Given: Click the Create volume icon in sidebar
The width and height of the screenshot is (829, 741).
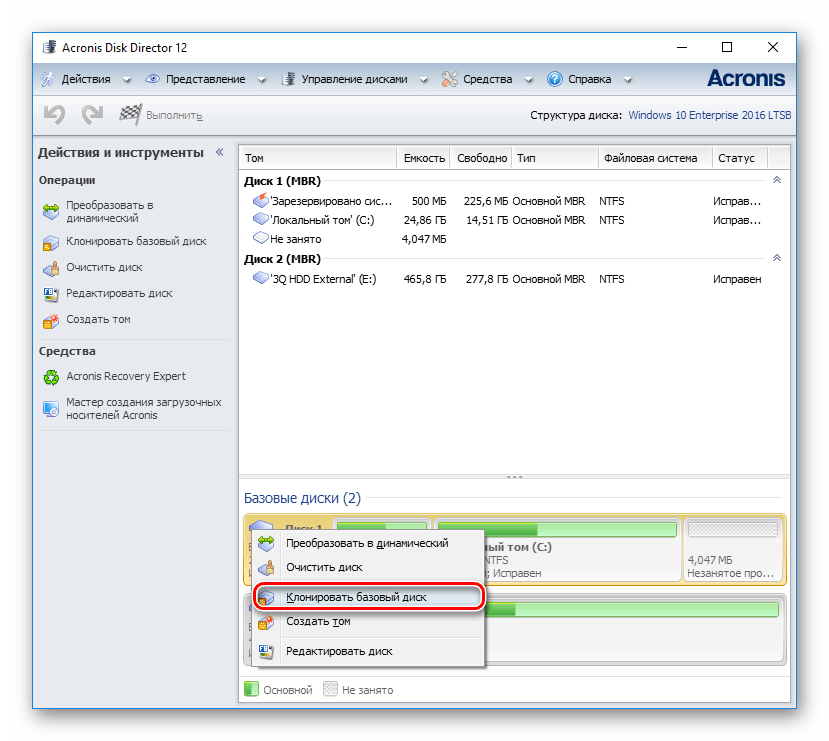Looking at the screenshot, I should pos(50,320).
